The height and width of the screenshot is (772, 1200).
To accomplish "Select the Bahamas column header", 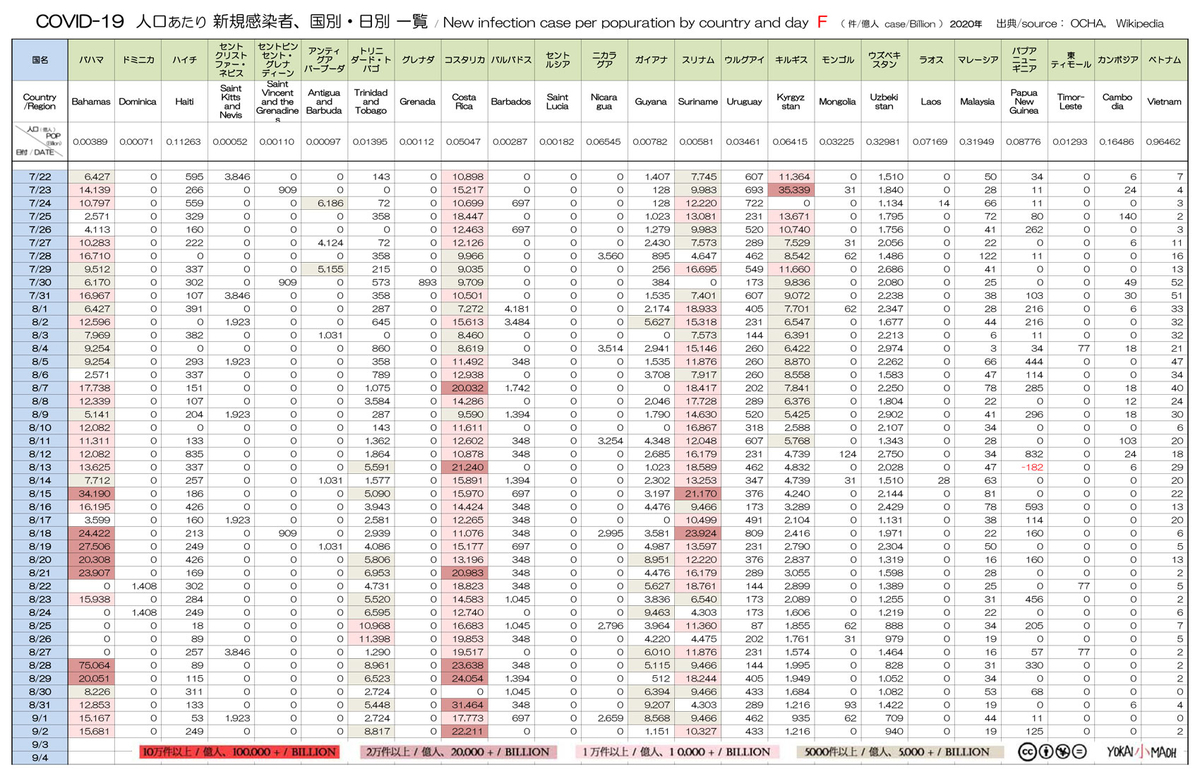I will [91, 102].
